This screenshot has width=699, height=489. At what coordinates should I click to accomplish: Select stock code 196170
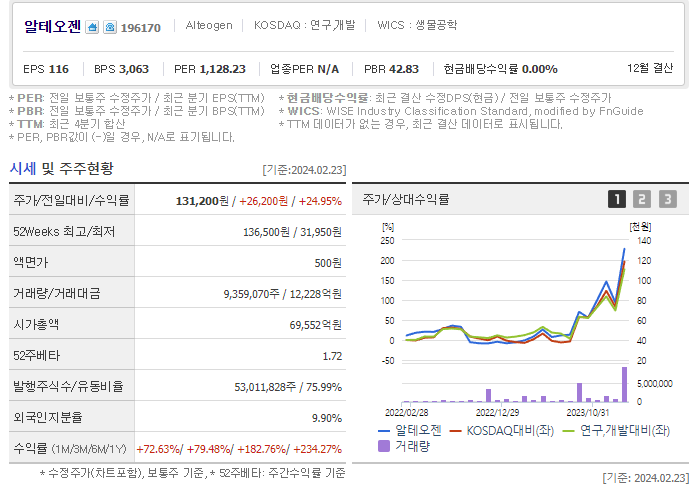(140, 28)
